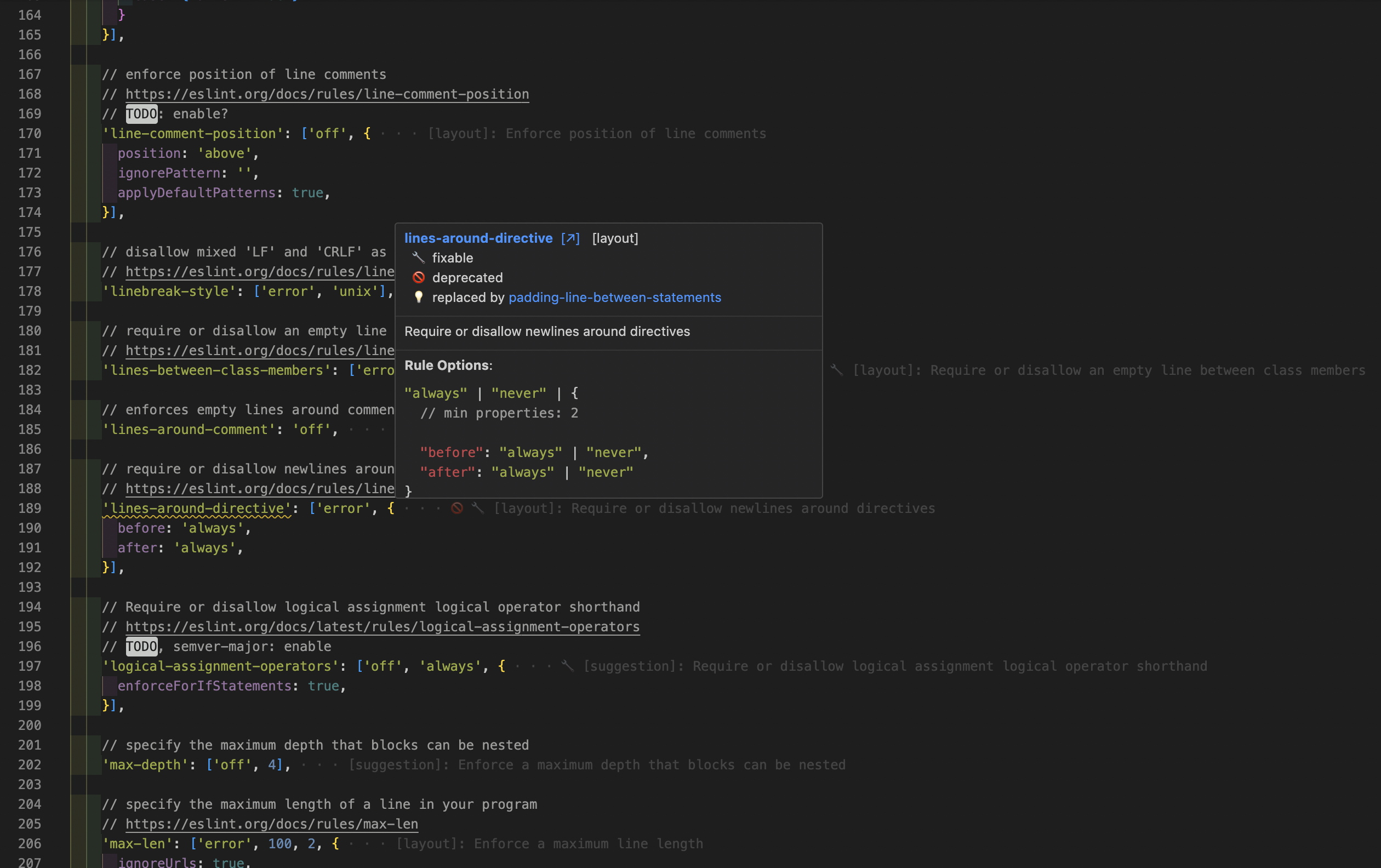
Task: Open the max-len docs URL
Action: coord(271,824)
